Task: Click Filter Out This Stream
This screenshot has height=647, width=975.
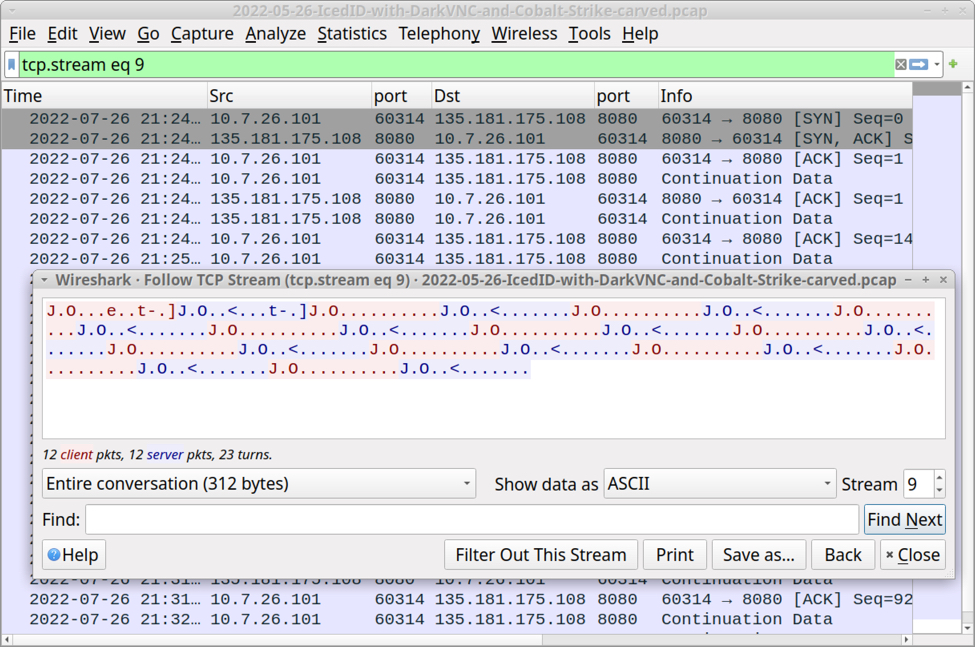Action: (x=541, y=554)
